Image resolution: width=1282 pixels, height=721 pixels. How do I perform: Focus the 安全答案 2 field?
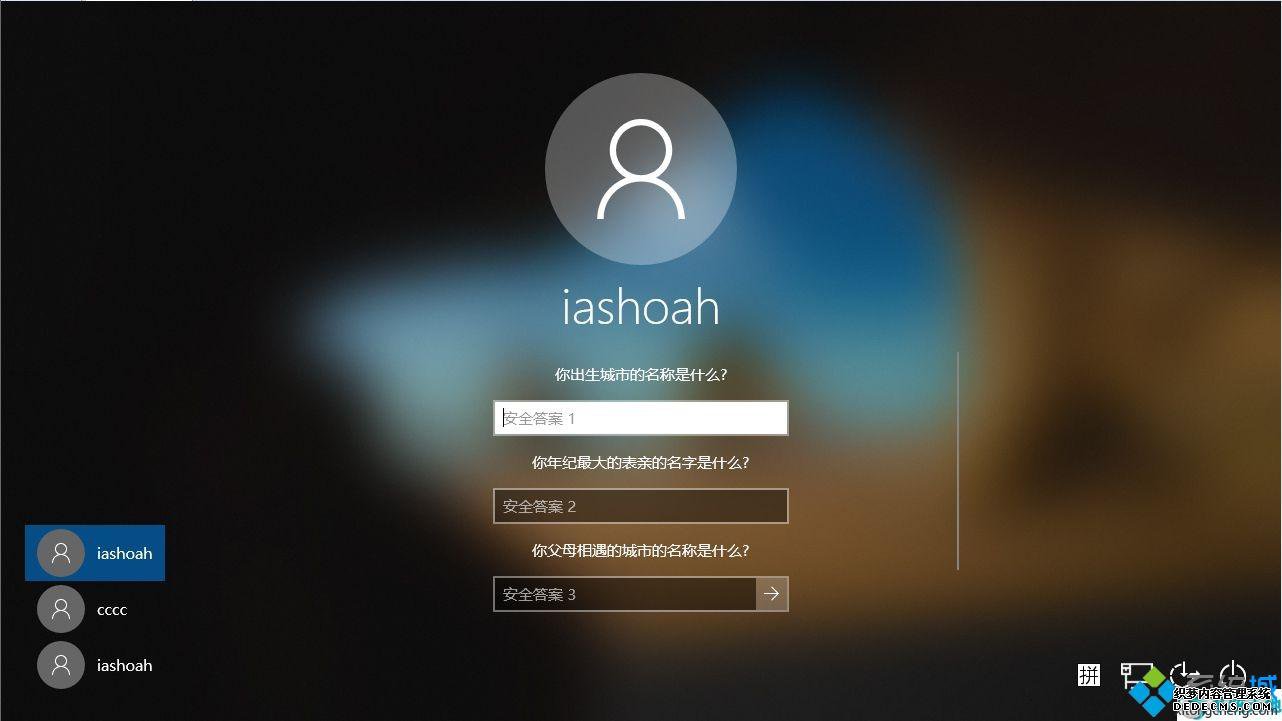641,506
